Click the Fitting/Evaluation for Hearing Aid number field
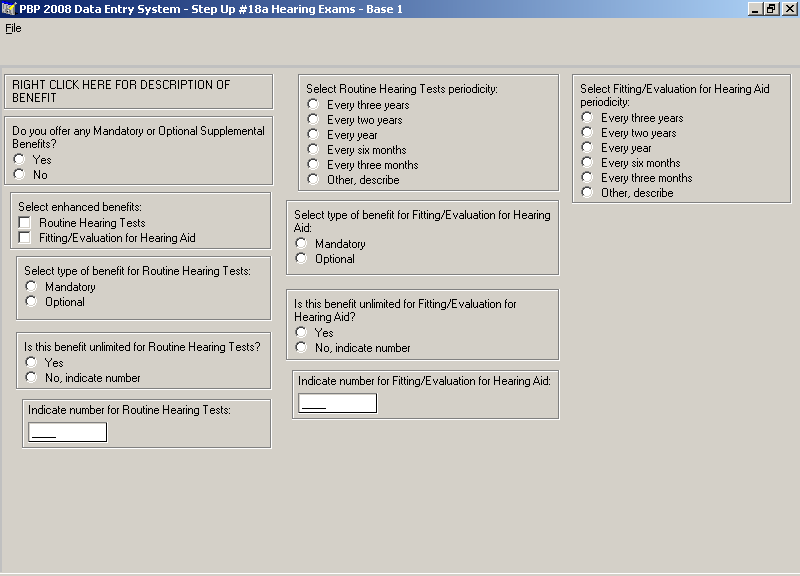The width and height of the screenshot is (800, 576). (337, 403)
